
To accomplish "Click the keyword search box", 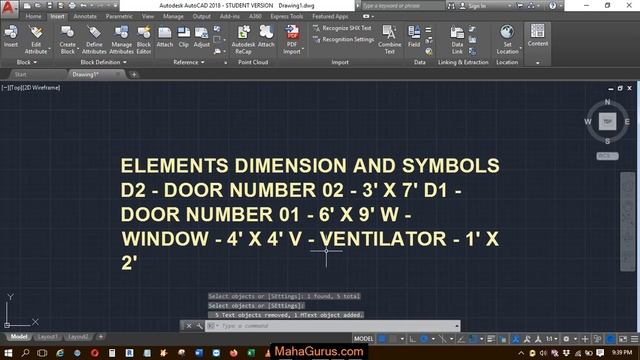I will click(402, 6).
